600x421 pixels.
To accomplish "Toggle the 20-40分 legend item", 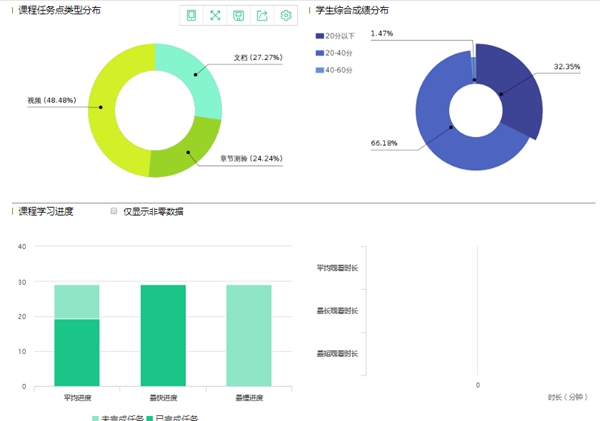I will 319,52.
